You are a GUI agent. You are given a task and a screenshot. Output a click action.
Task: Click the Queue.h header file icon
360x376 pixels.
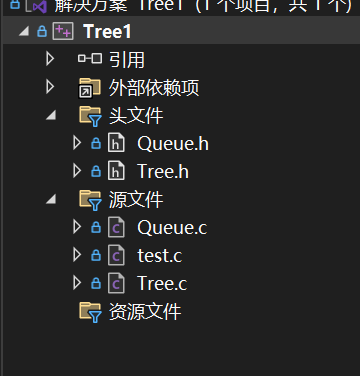116,143
